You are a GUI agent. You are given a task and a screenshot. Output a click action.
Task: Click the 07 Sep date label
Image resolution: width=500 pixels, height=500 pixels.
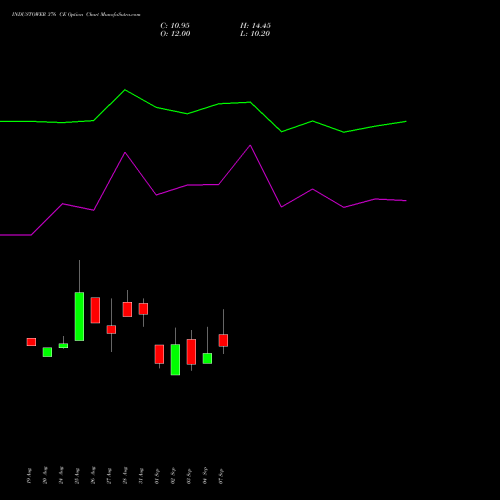click(x=221, y=476)
